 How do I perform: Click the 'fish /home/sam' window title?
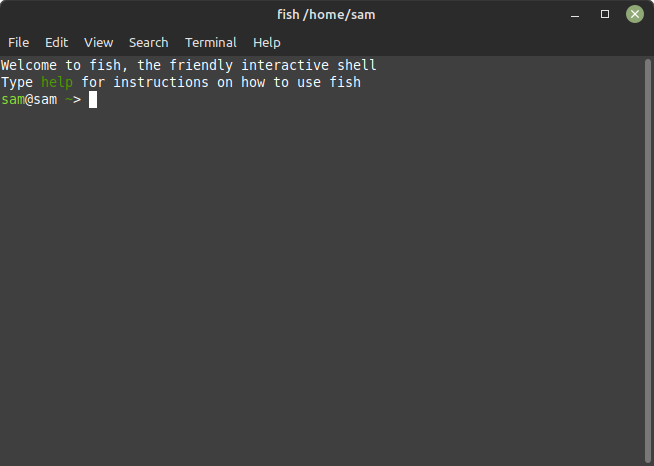[326, 15]
